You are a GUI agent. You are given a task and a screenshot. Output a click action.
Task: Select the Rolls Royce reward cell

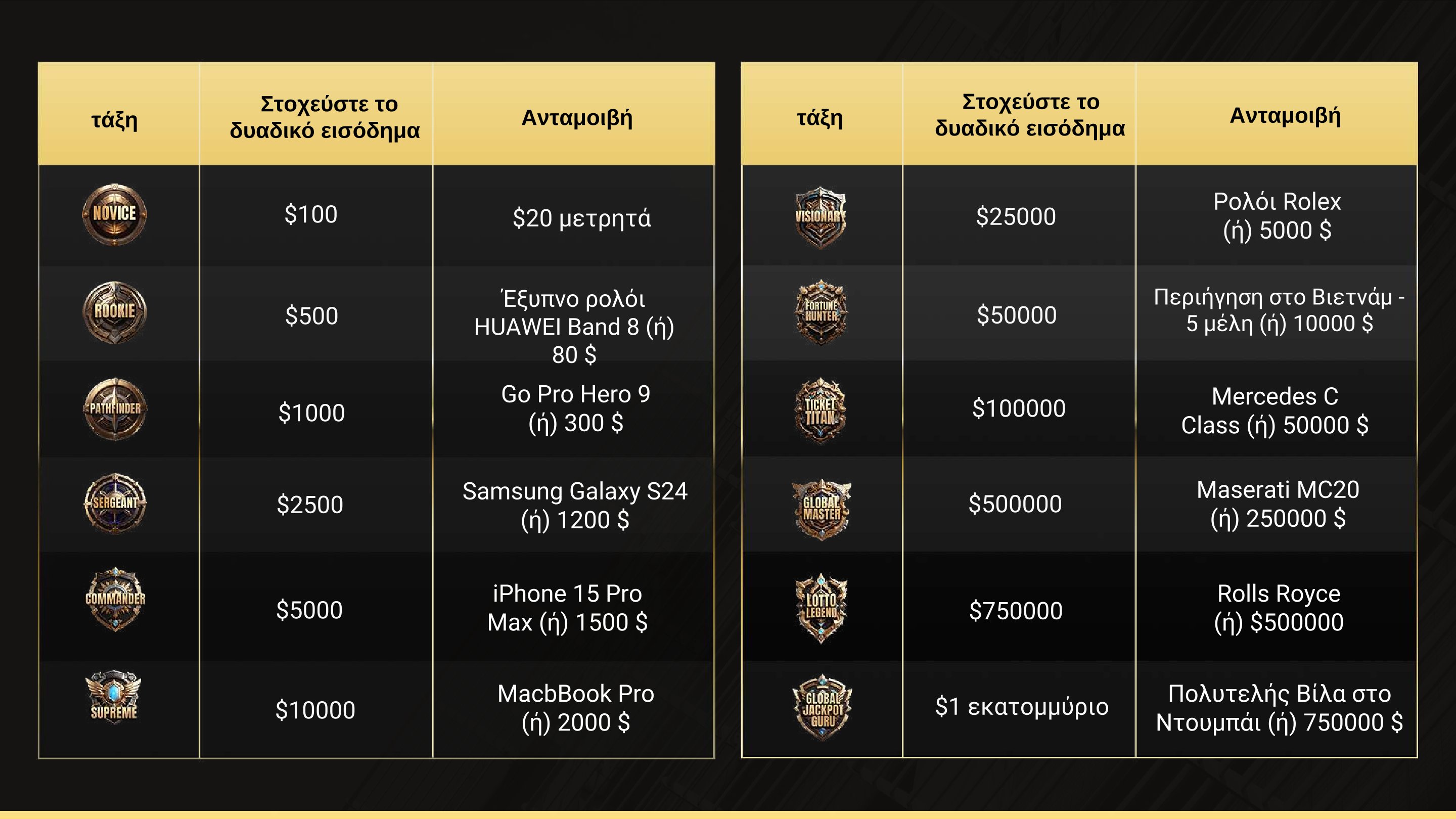tap(1277, 607)
